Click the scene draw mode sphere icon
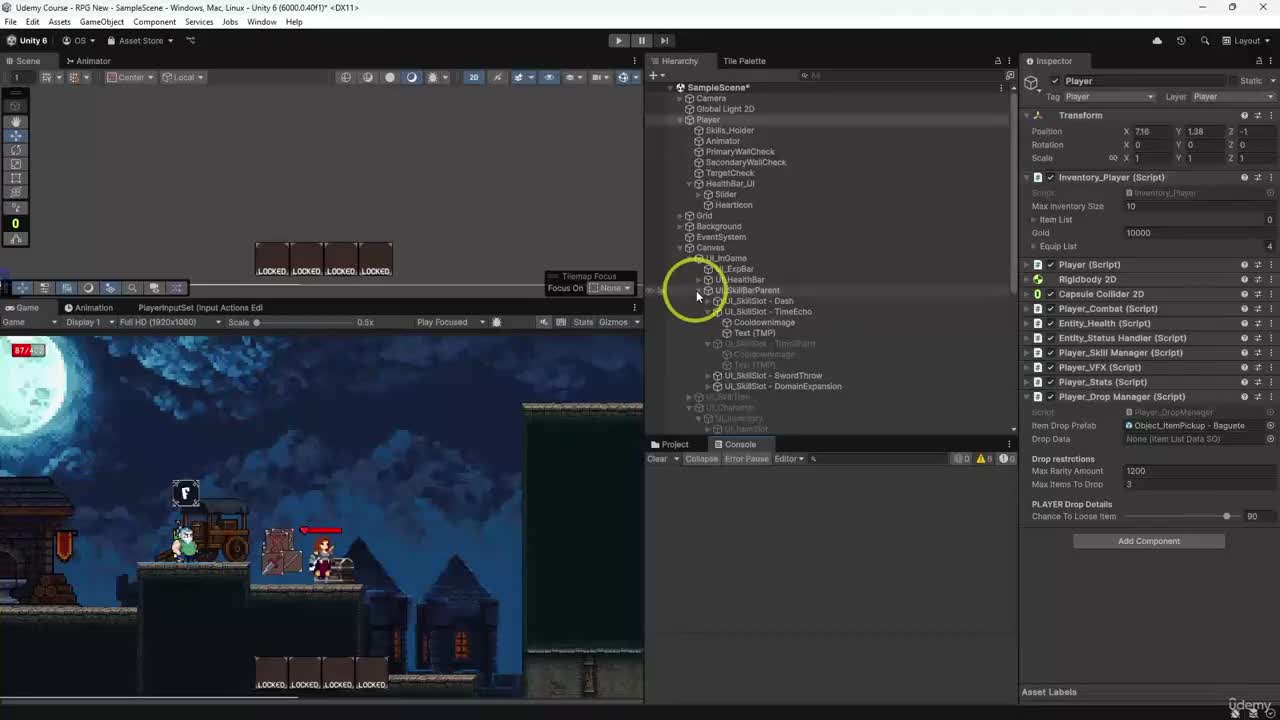Viewport: 1280px width, 720px height. point(390,77)
